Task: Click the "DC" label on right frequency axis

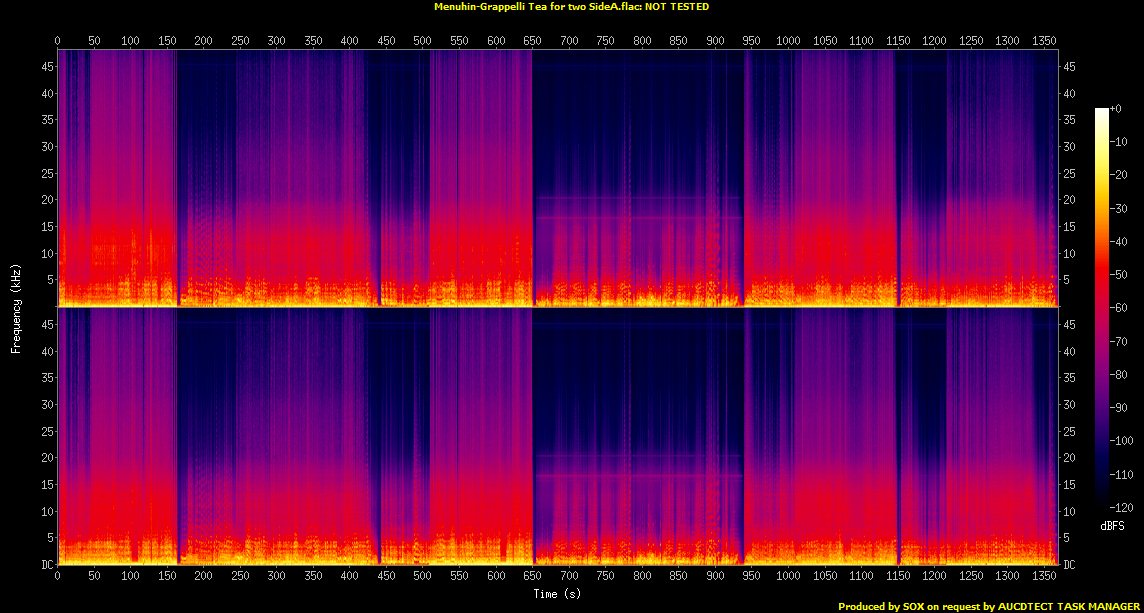Action: tap(1069, 565)
